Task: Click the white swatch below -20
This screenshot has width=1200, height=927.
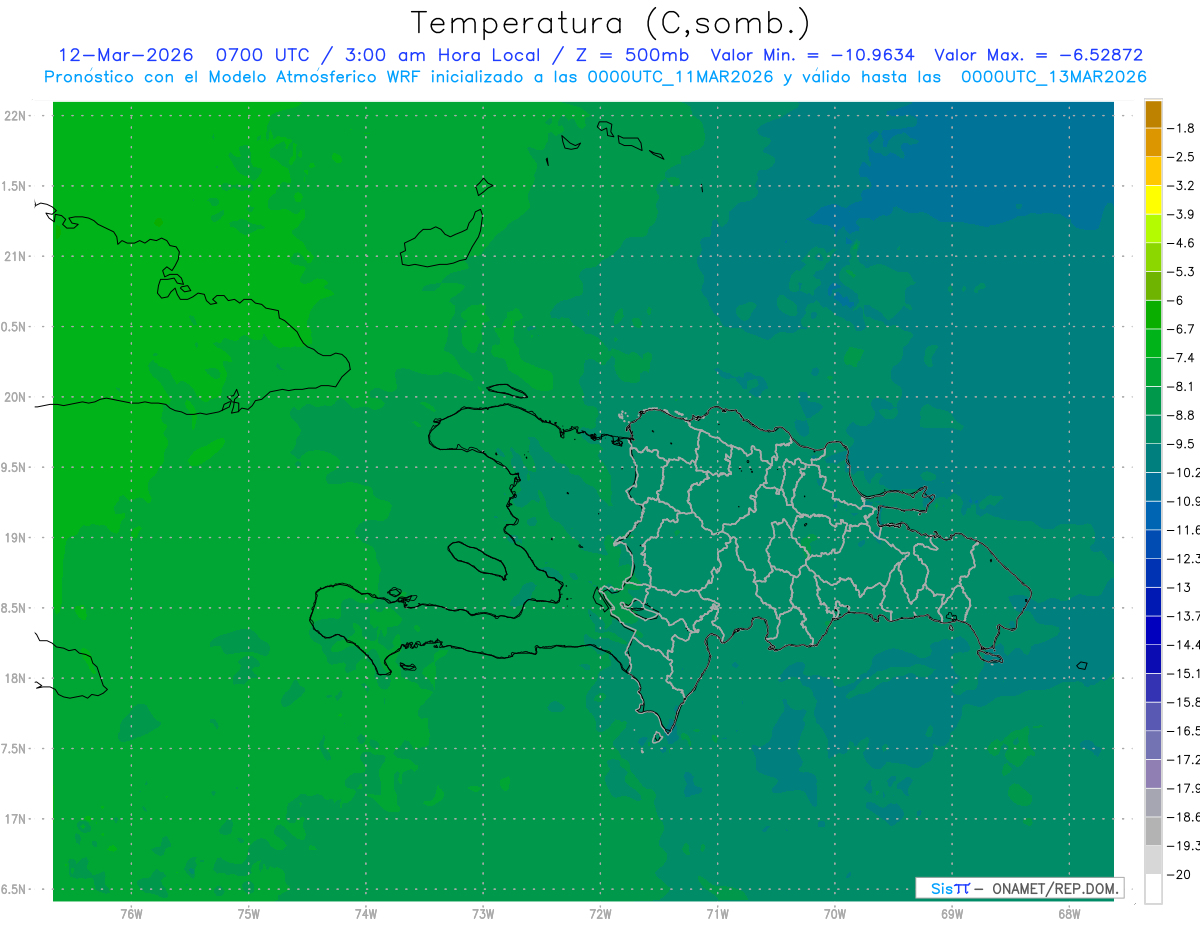Action: pos(1153,889)
